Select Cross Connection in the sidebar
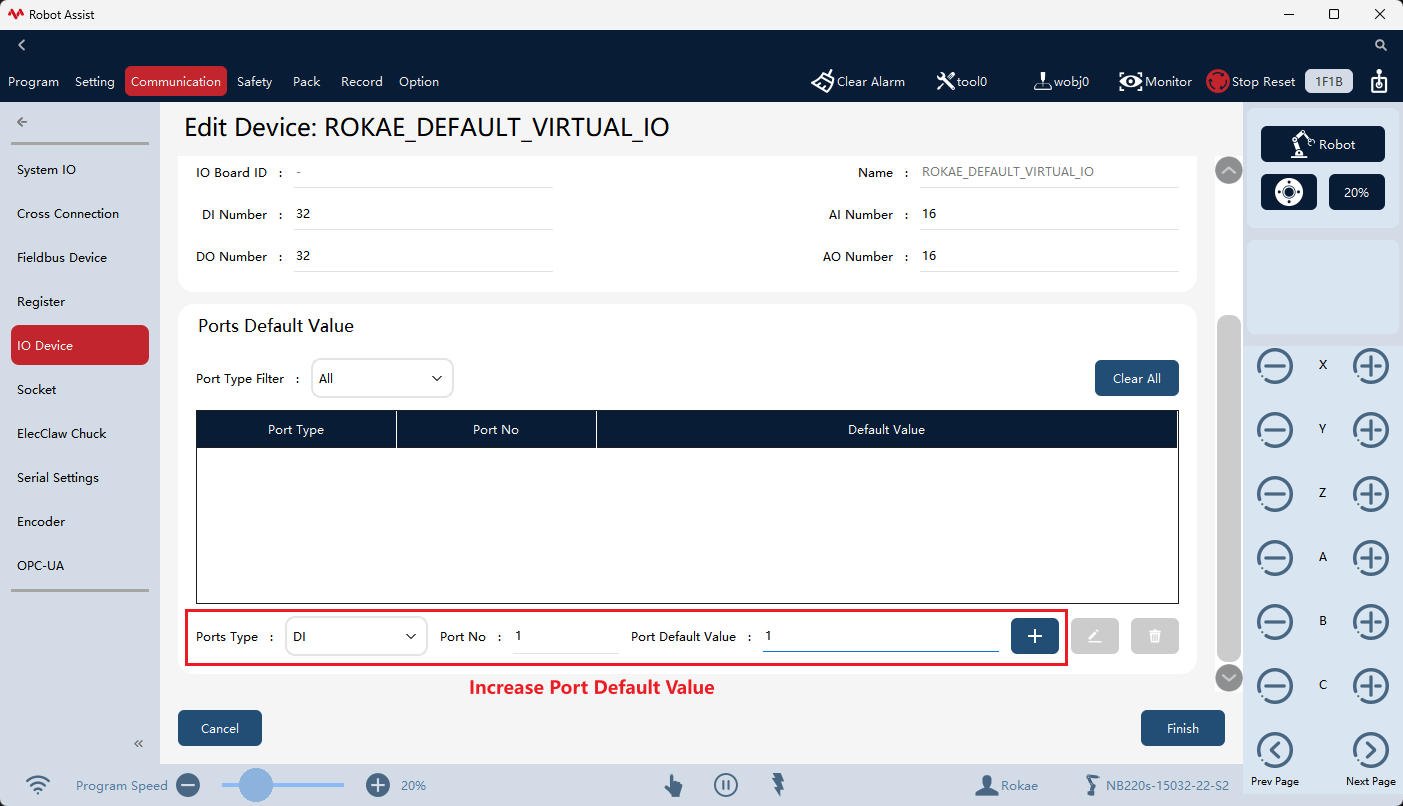The height and width of the screenshot is (806, 1403). [x=80, y=214]
